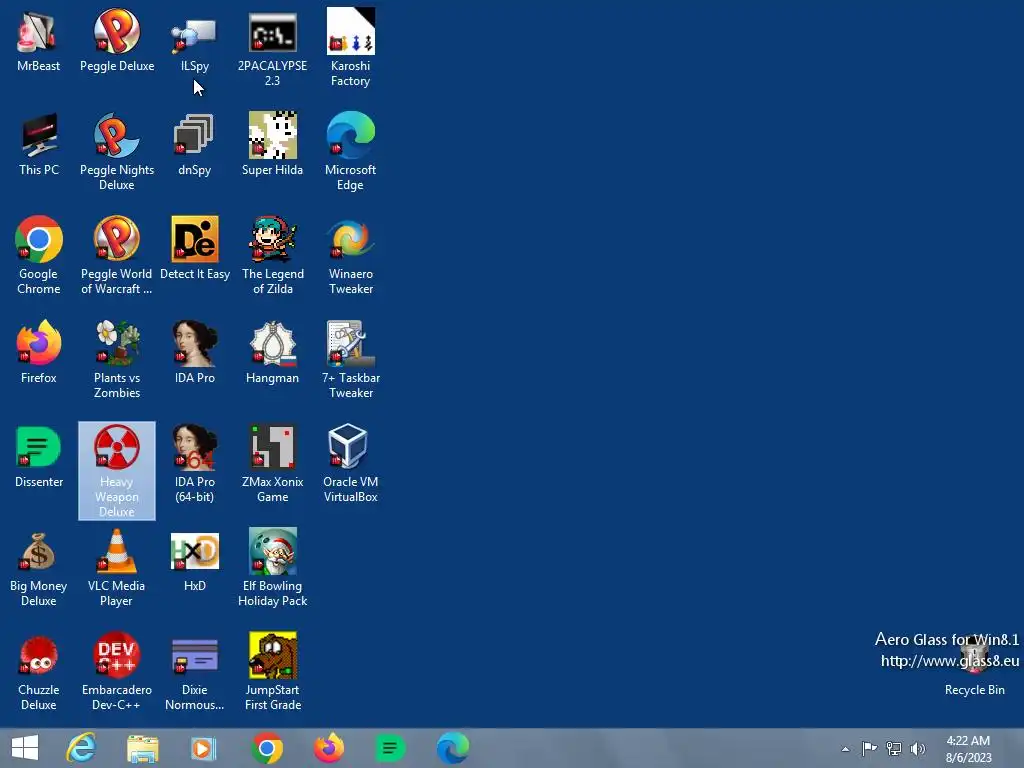
Task: Open Big Money Deluxe shortcut
Action: point(39,567)
